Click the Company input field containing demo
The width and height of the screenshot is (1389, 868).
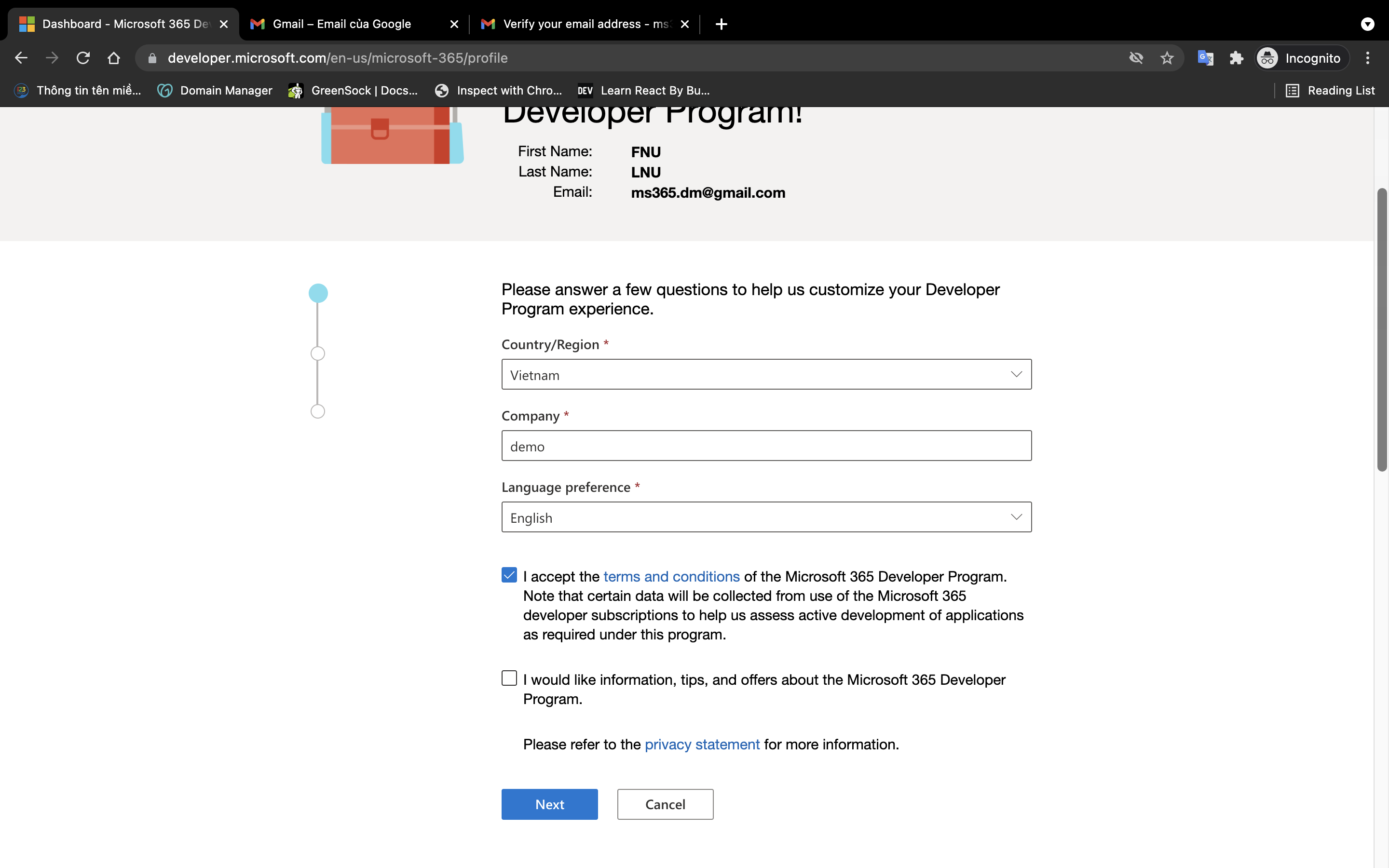[766, 446]
